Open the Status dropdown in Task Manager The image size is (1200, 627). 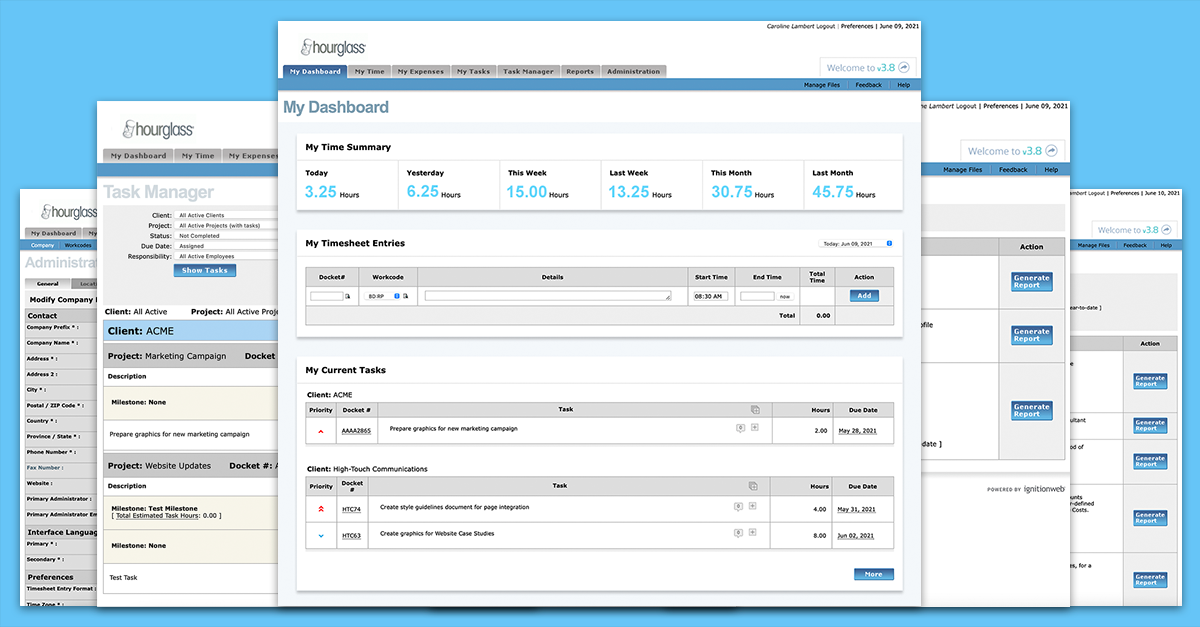click(227, 236)
